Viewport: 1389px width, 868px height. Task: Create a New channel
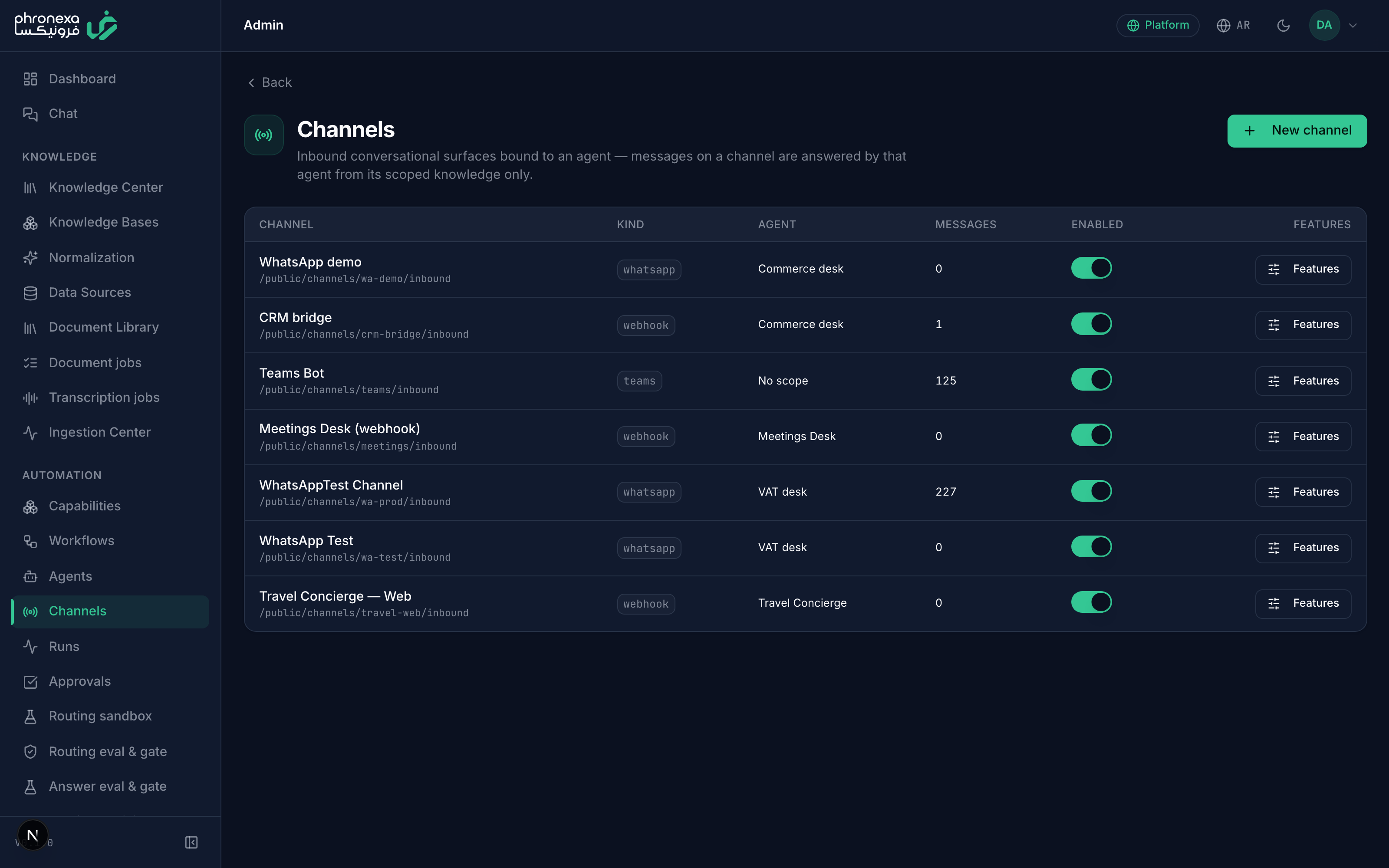1297,131
